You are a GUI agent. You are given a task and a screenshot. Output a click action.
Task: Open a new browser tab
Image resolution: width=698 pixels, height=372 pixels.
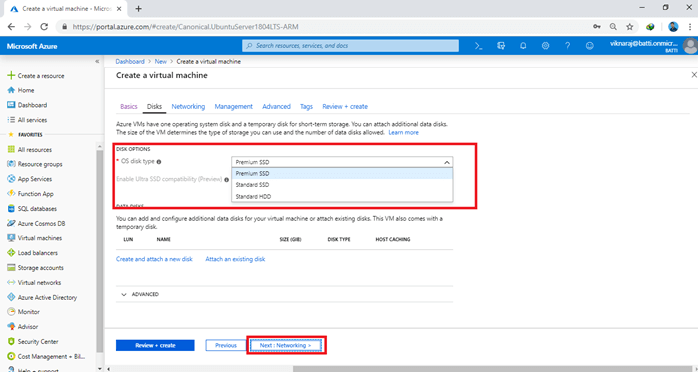coord(138,8)
